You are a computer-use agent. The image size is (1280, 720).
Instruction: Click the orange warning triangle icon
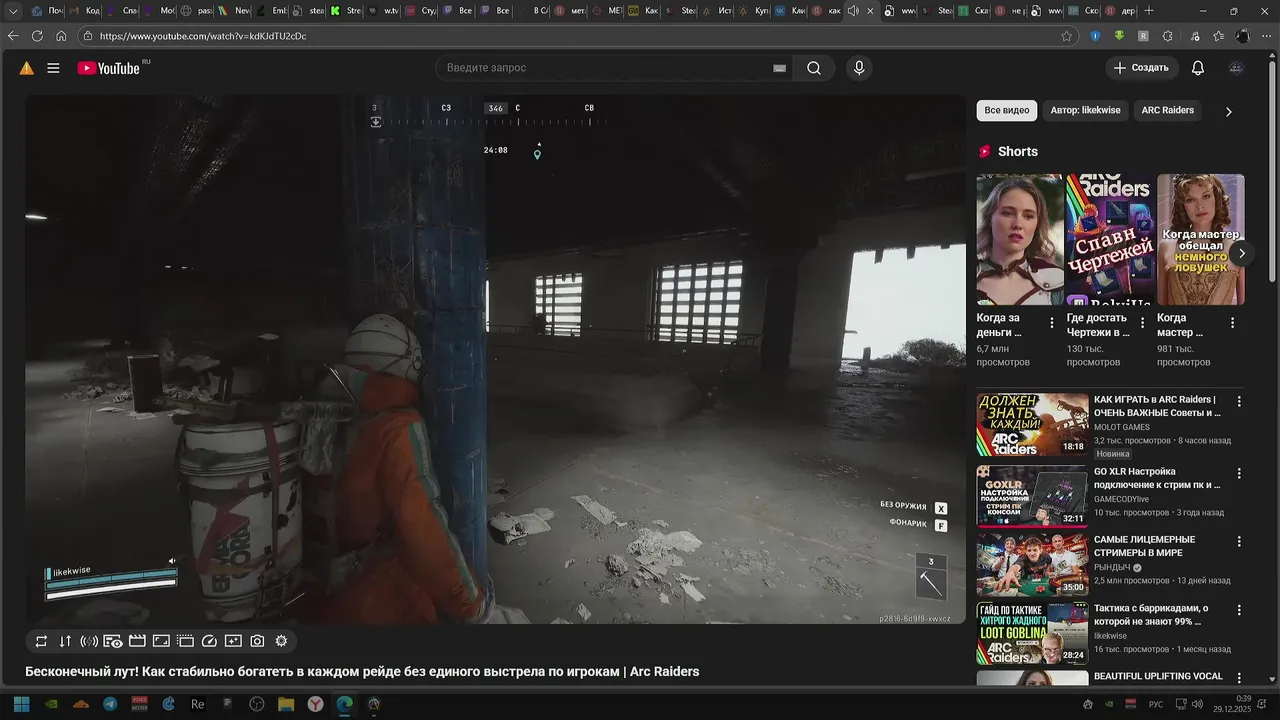click(26, 68)
